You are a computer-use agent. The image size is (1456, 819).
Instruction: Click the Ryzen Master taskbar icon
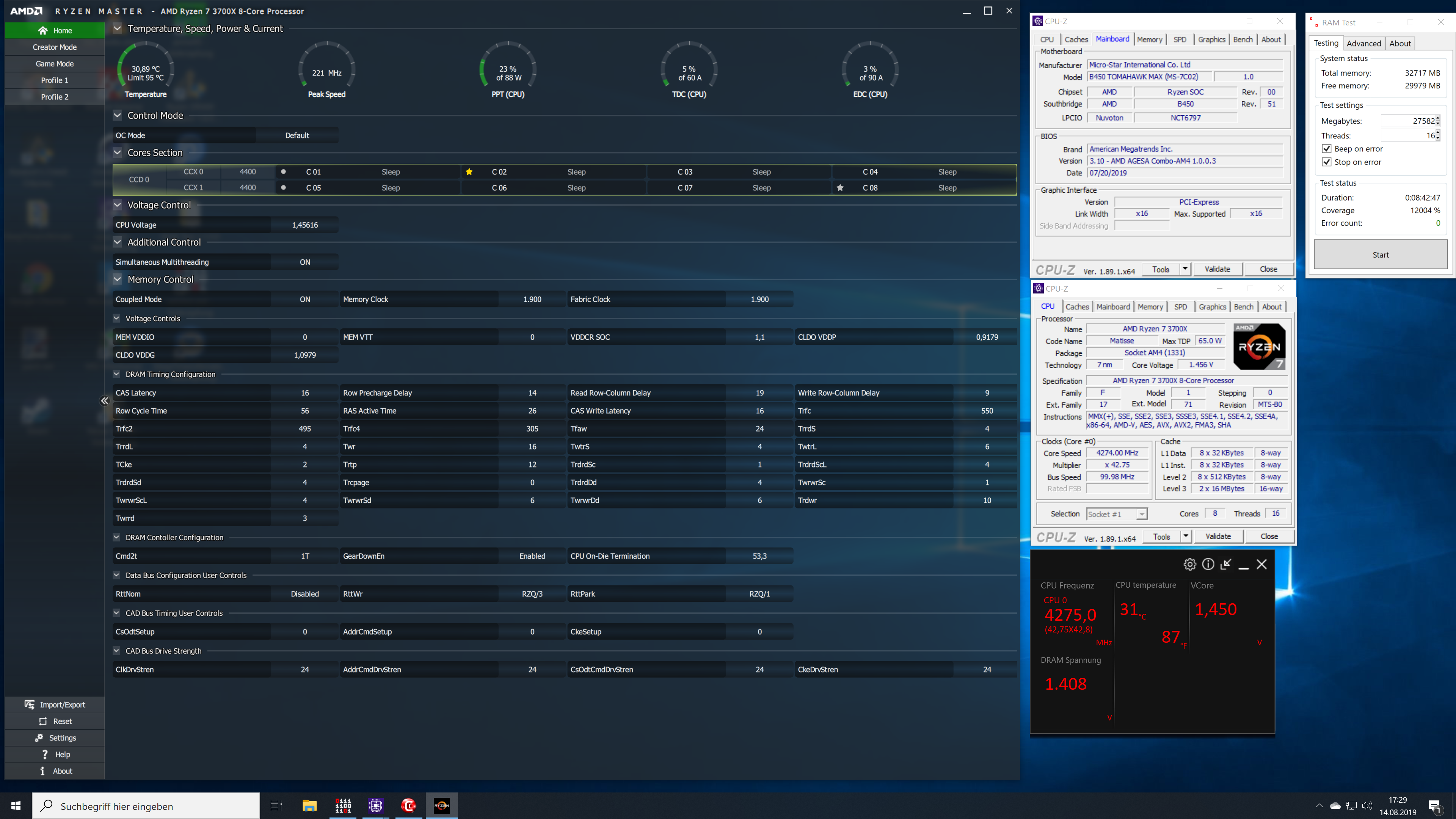pyautogui.click(x=441, y=805)
